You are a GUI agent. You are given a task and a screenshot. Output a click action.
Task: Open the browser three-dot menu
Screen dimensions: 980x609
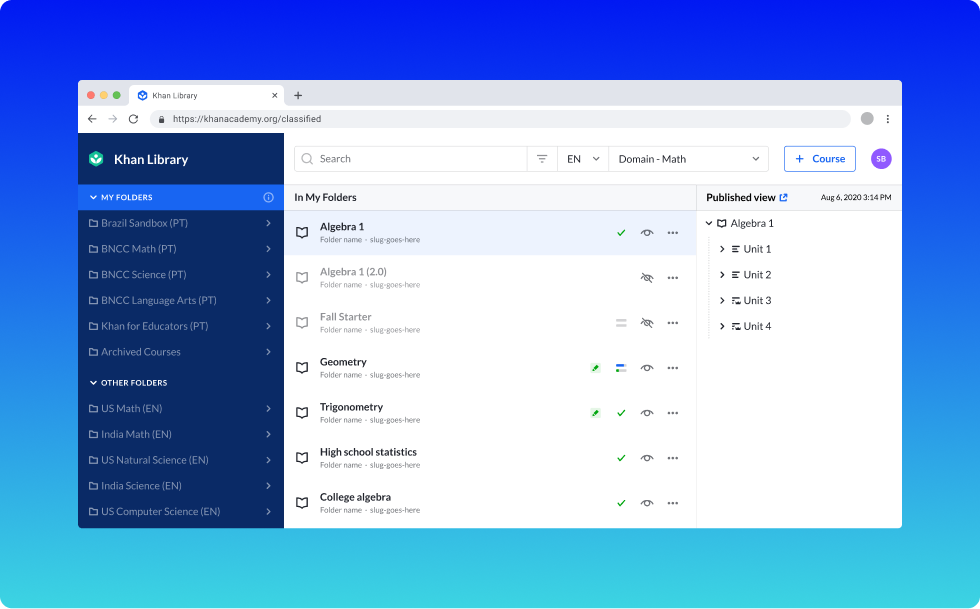click(x=888, y=119)
